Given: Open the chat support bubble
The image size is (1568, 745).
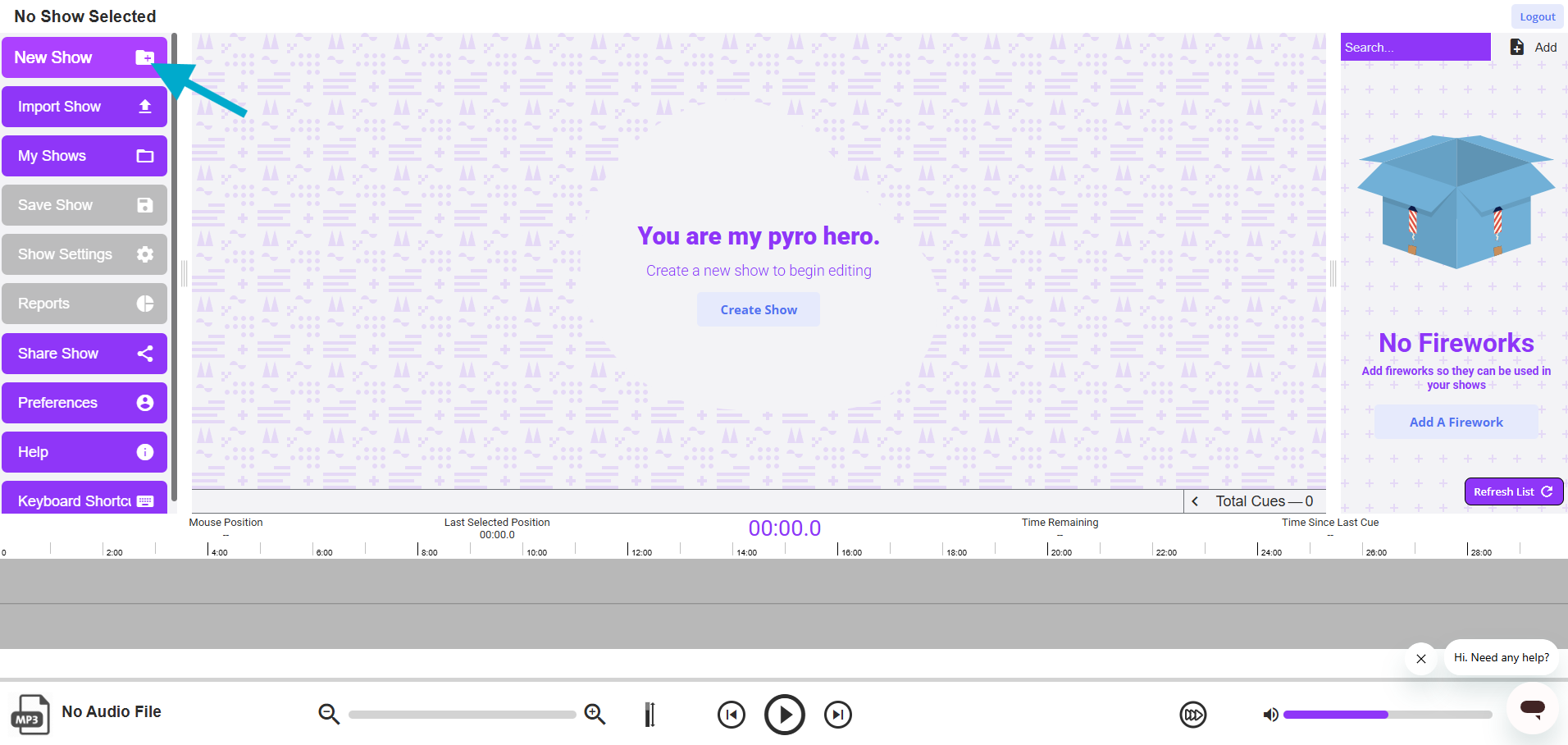Looking at the screenshot, I should click(x=1532, y=708).
